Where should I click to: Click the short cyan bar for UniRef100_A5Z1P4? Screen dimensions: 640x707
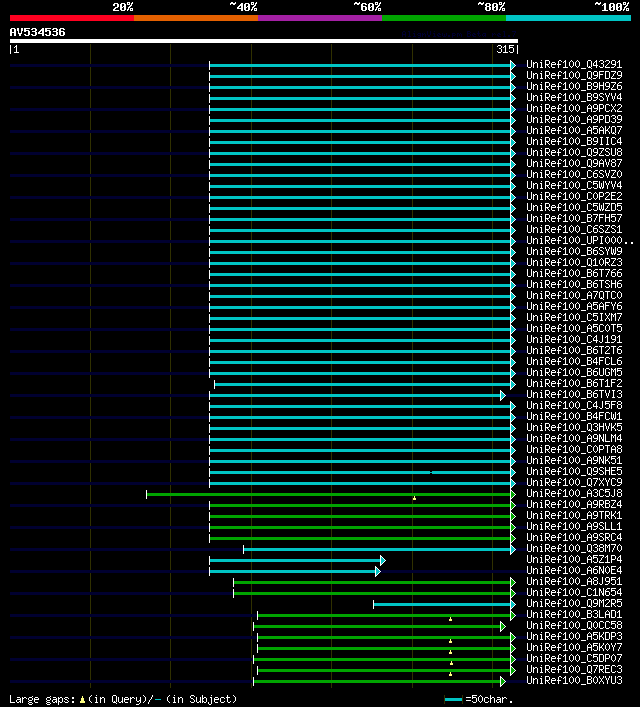click(295, 560)
